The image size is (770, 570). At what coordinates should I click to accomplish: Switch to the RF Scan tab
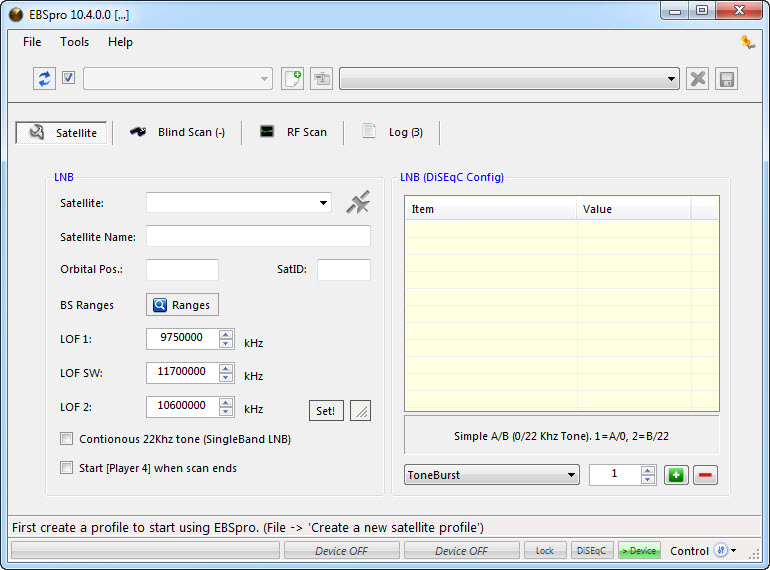pos(293,132)
